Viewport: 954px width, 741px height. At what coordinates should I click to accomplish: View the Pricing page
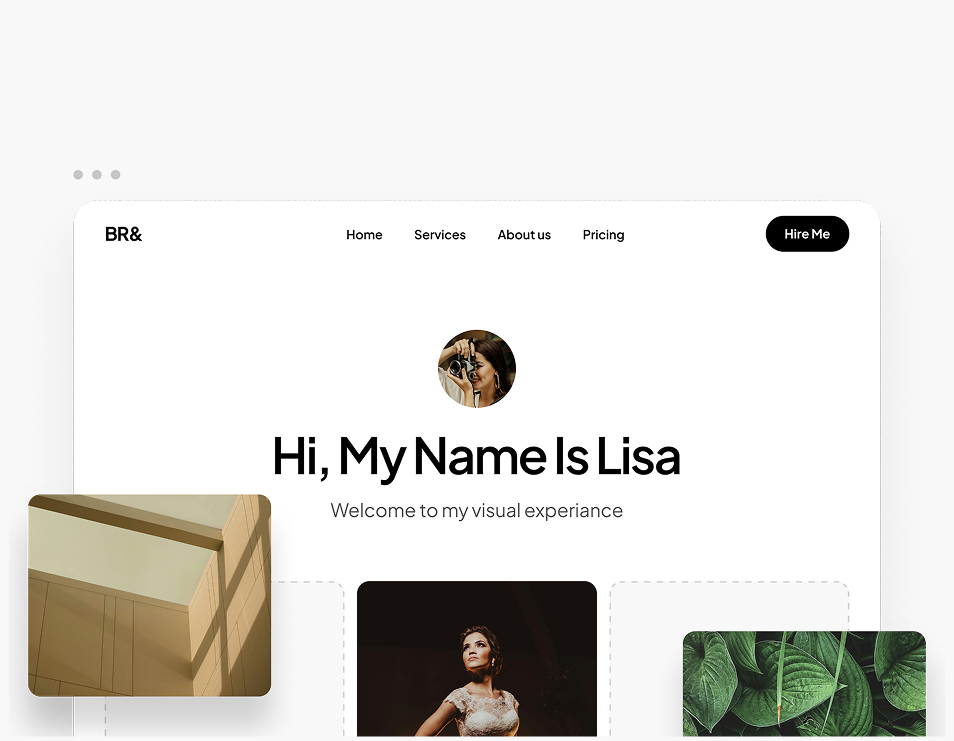coord(604,235)
